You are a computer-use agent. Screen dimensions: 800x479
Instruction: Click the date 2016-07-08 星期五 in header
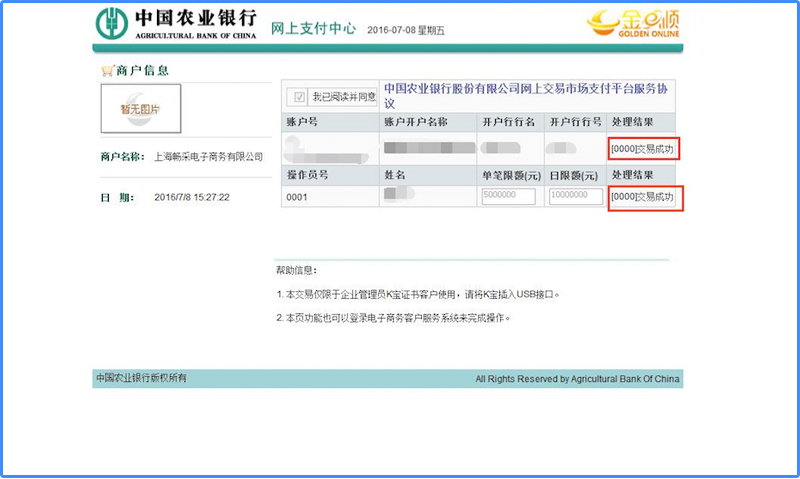click(406, 31)
